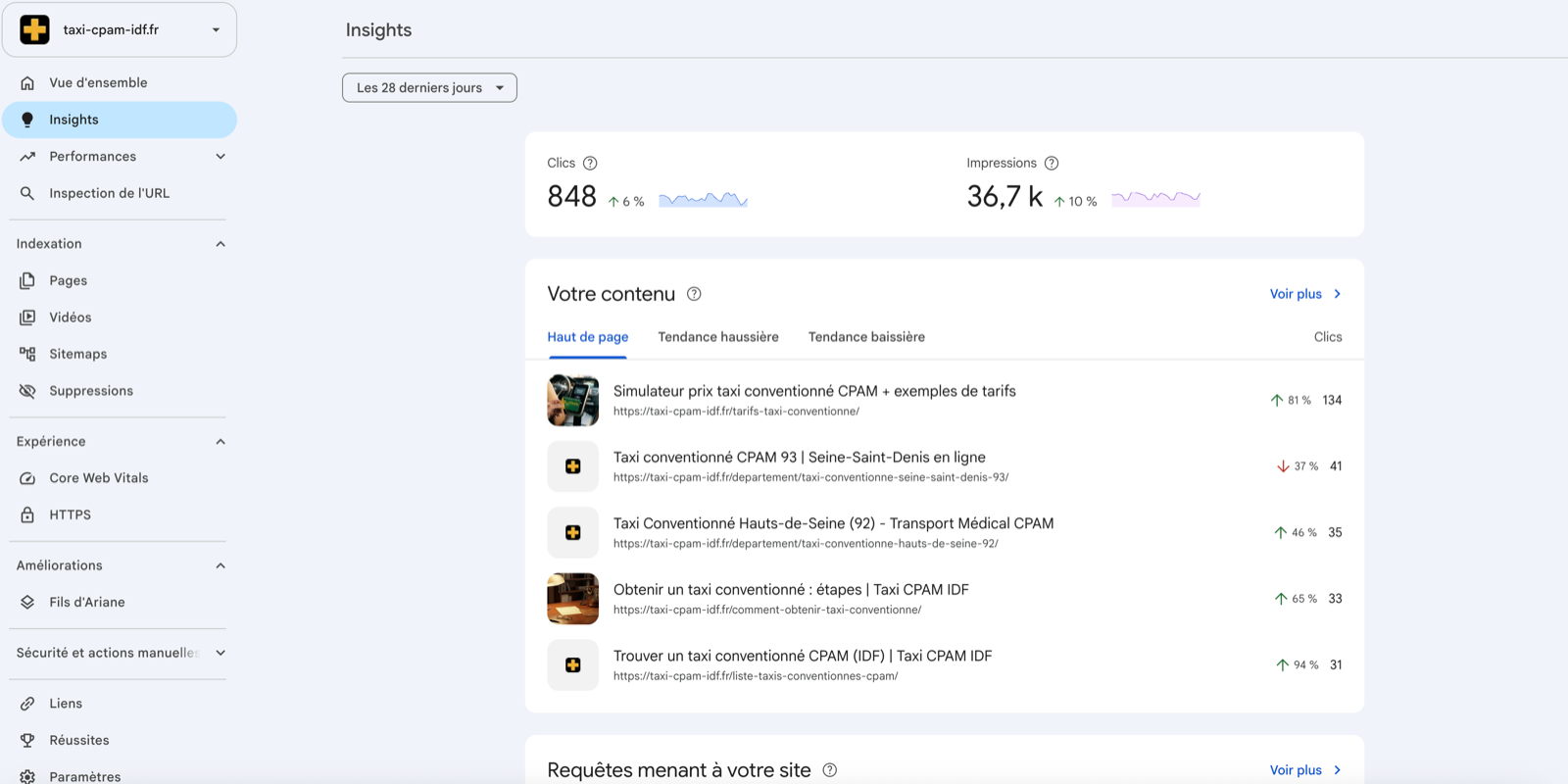
Task: Click the Inspection de l'URL magnifier icon
Action: pyautogui.click(x=27, y=193)
